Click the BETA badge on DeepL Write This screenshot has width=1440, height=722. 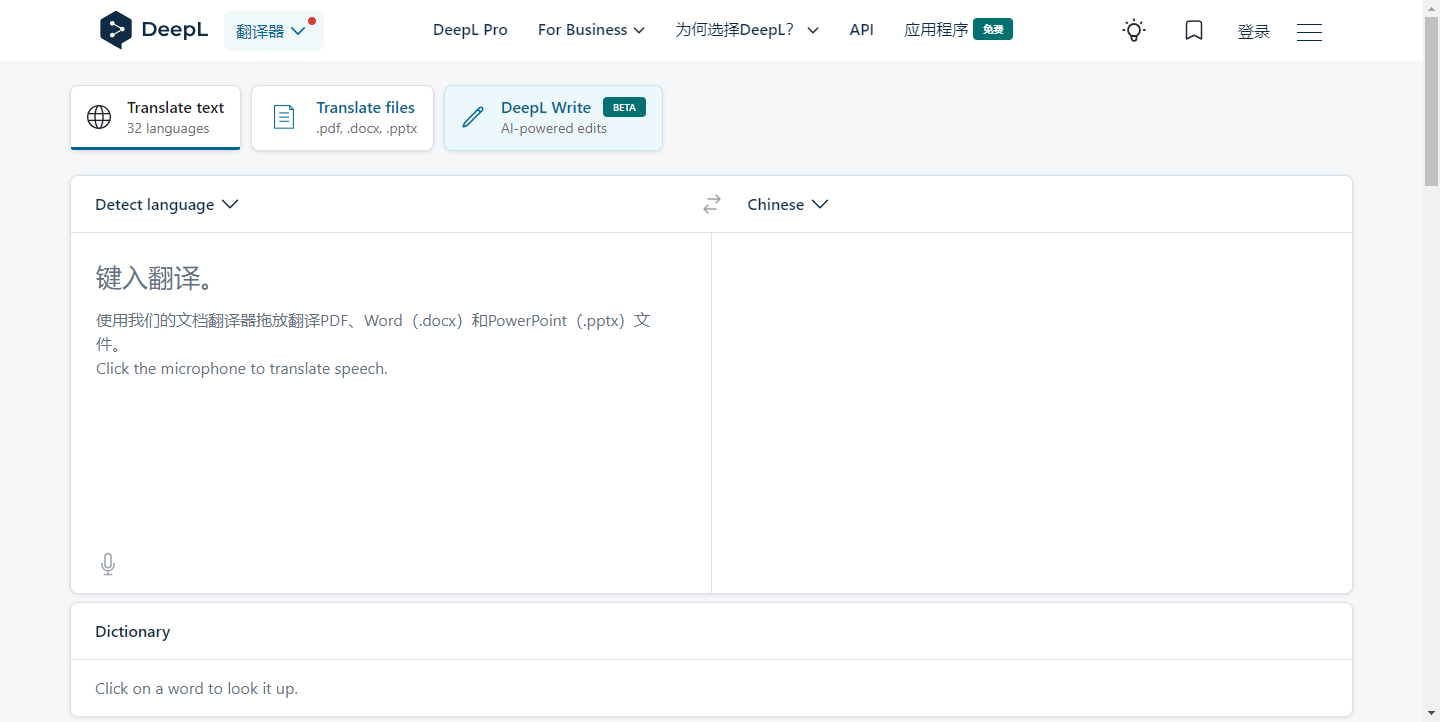tap(624, 107)
